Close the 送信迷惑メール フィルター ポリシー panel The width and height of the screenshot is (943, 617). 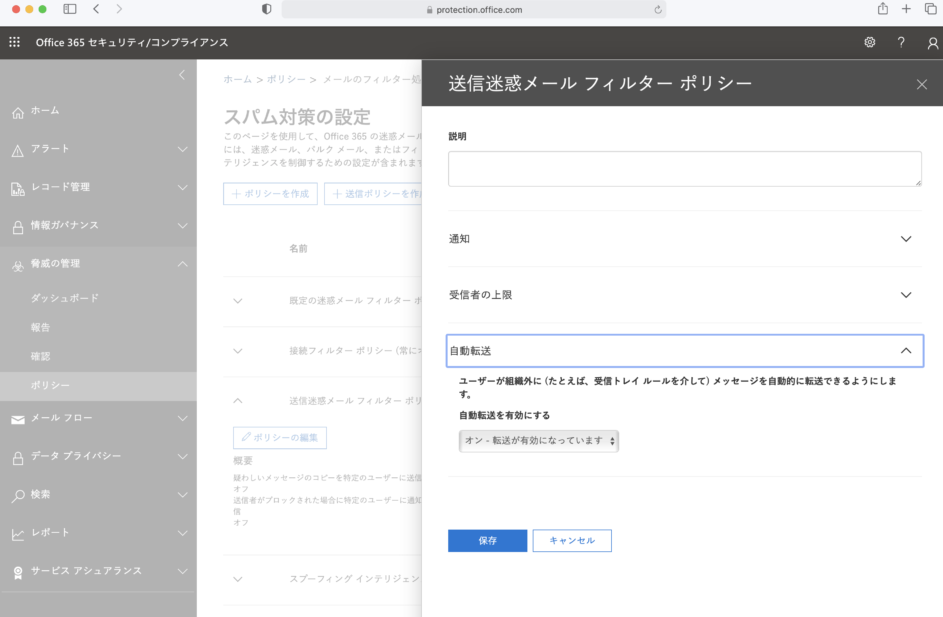click(921, 84)
